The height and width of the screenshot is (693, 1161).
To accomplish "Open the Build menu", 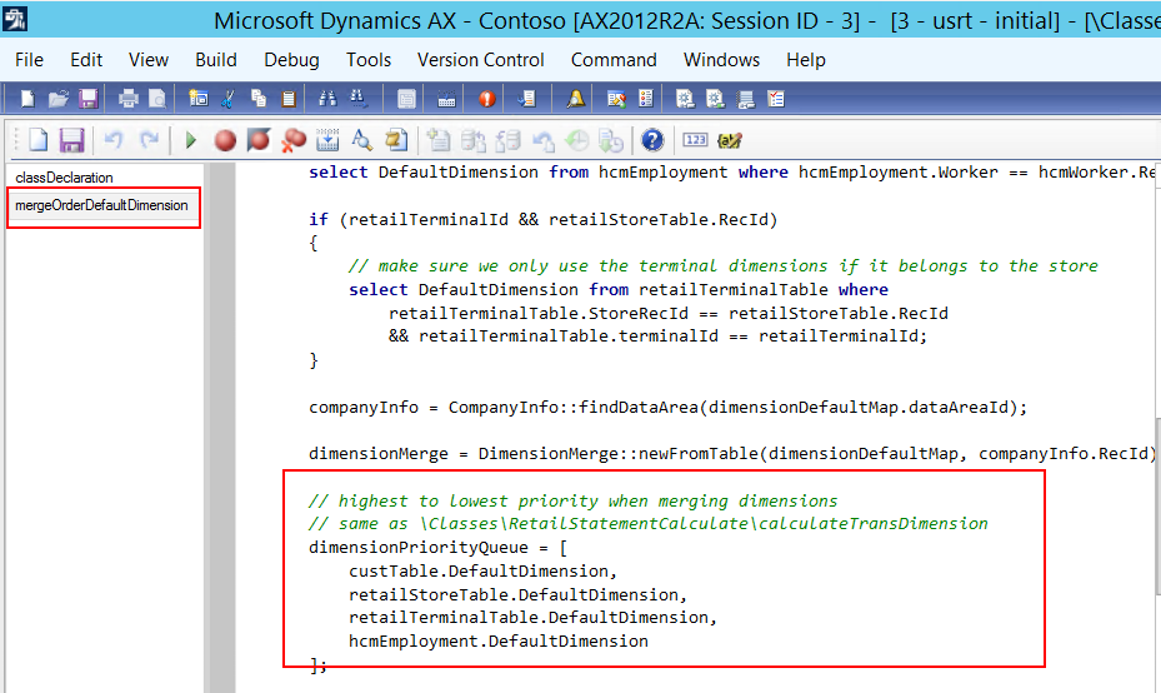I will pyautogui.click(x=215, y=60).
